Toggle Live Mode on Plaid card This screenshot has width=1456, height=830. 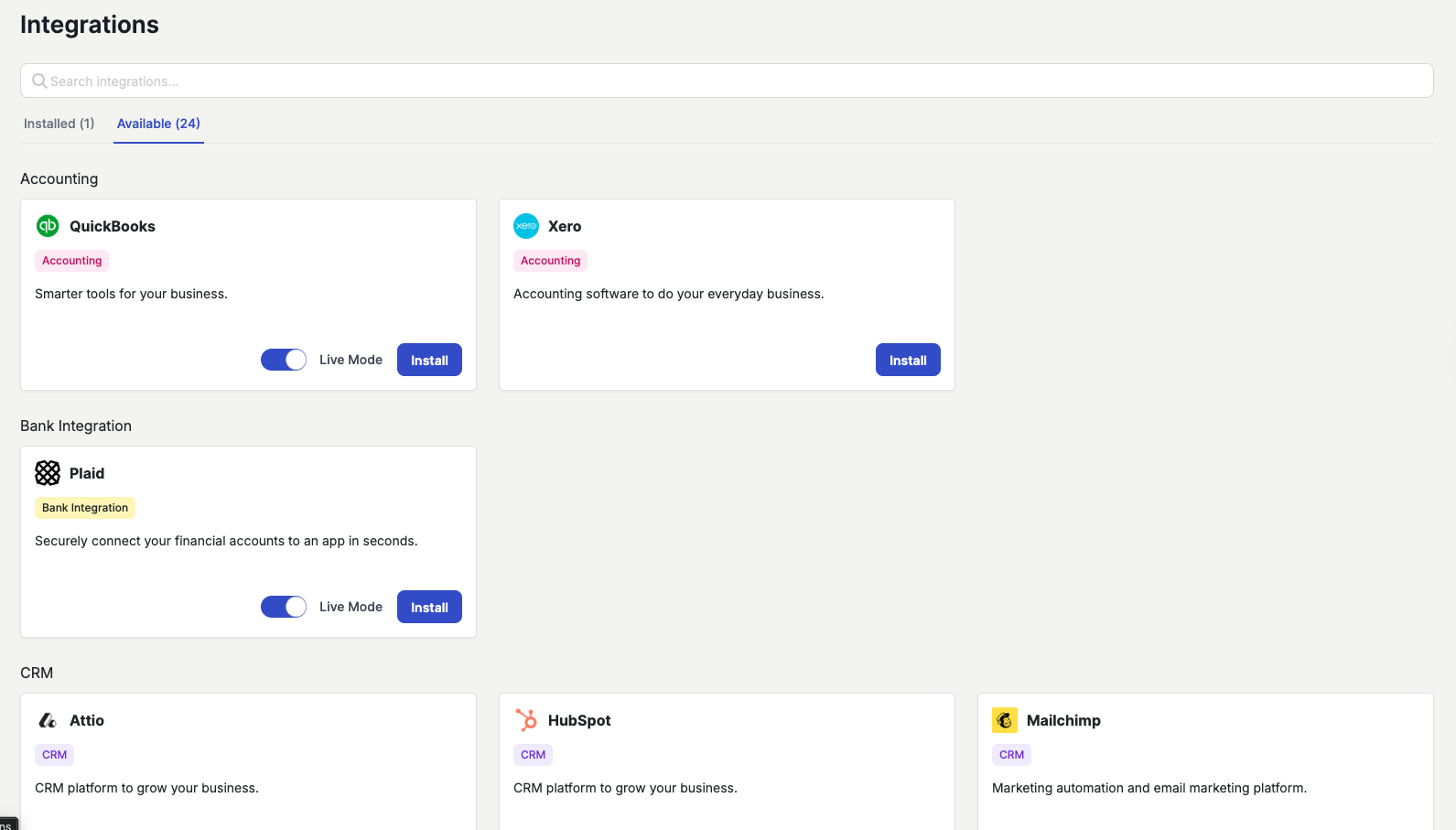point(284,607)
